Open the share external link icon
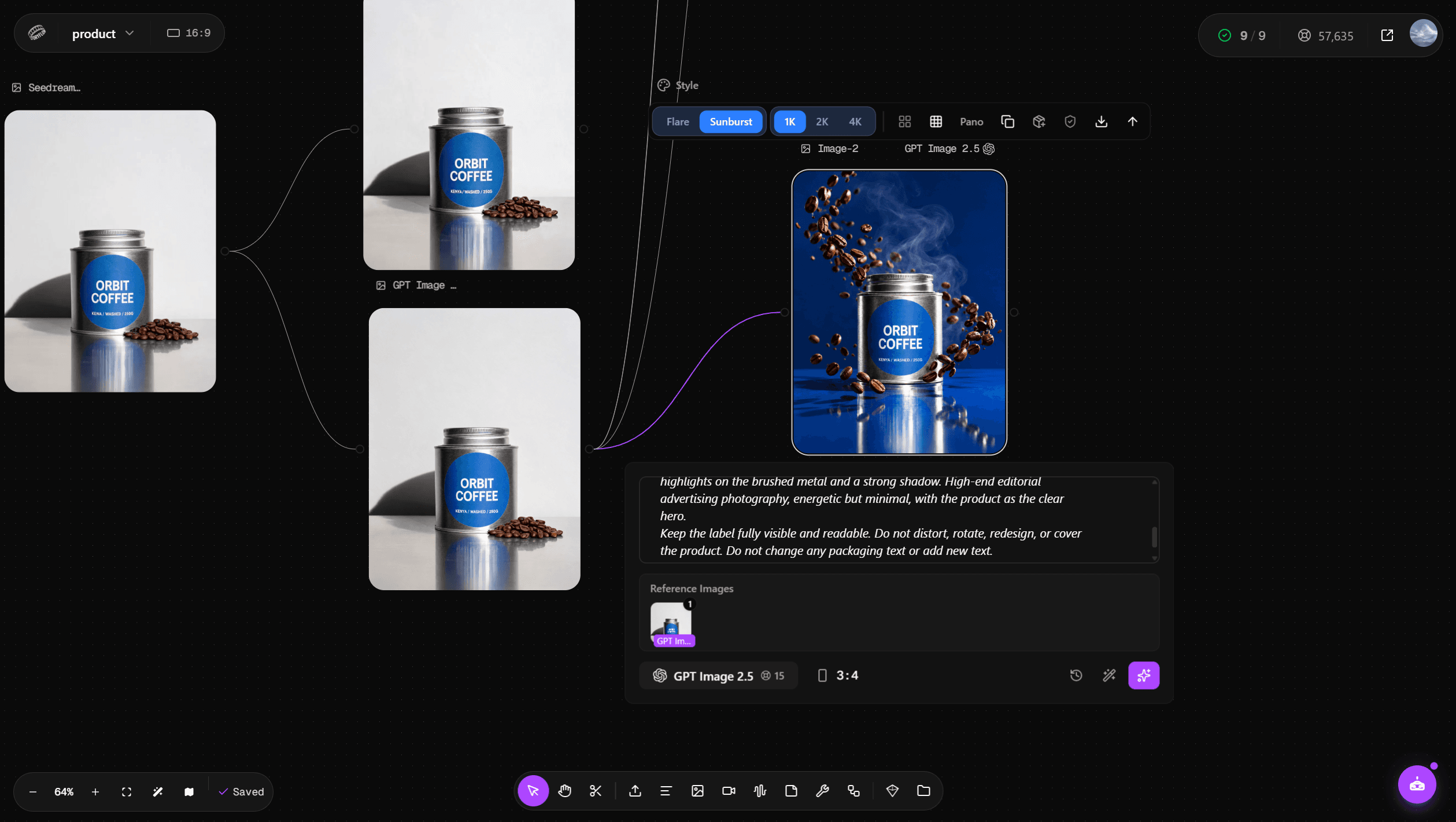Screen dimensions: 1456x822 tap(1387, 35)
